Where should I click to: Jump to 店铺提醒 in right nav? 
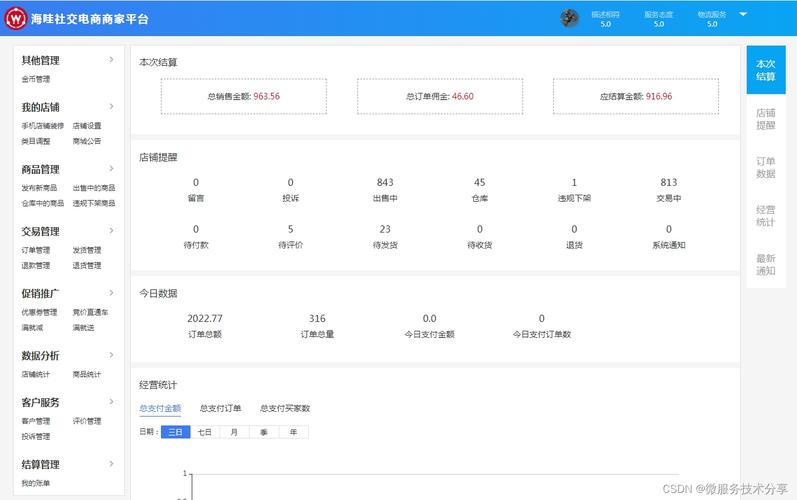(x=766, y=119)
